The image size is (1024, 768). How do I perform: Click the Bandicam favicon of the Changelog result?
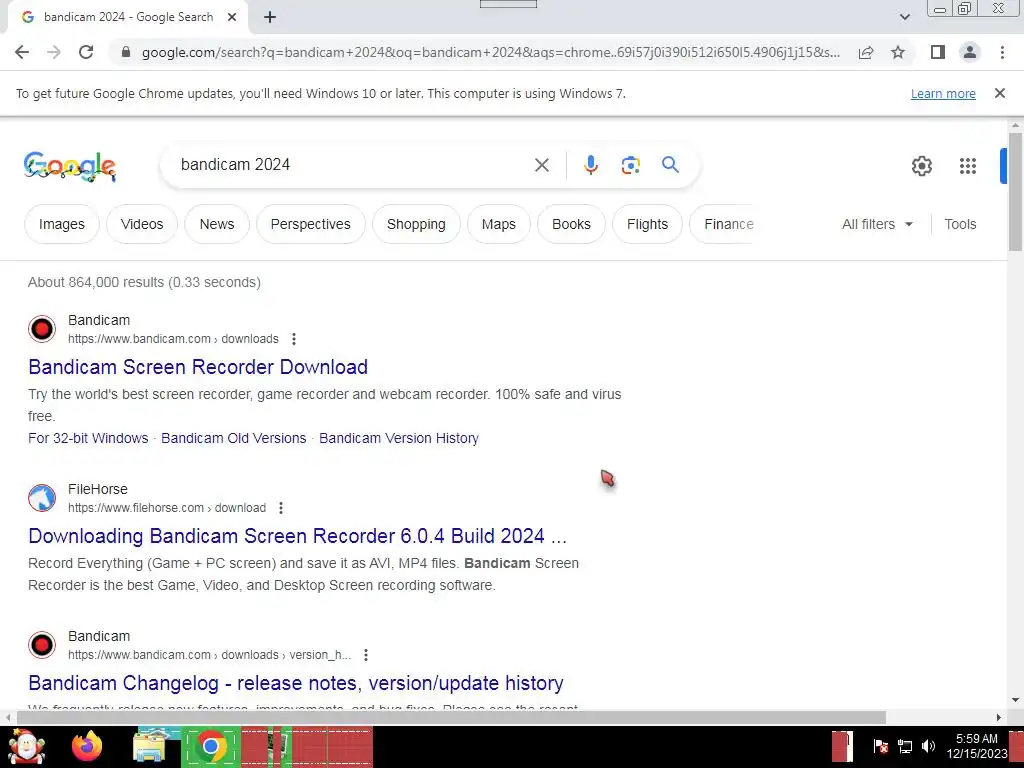42,645
